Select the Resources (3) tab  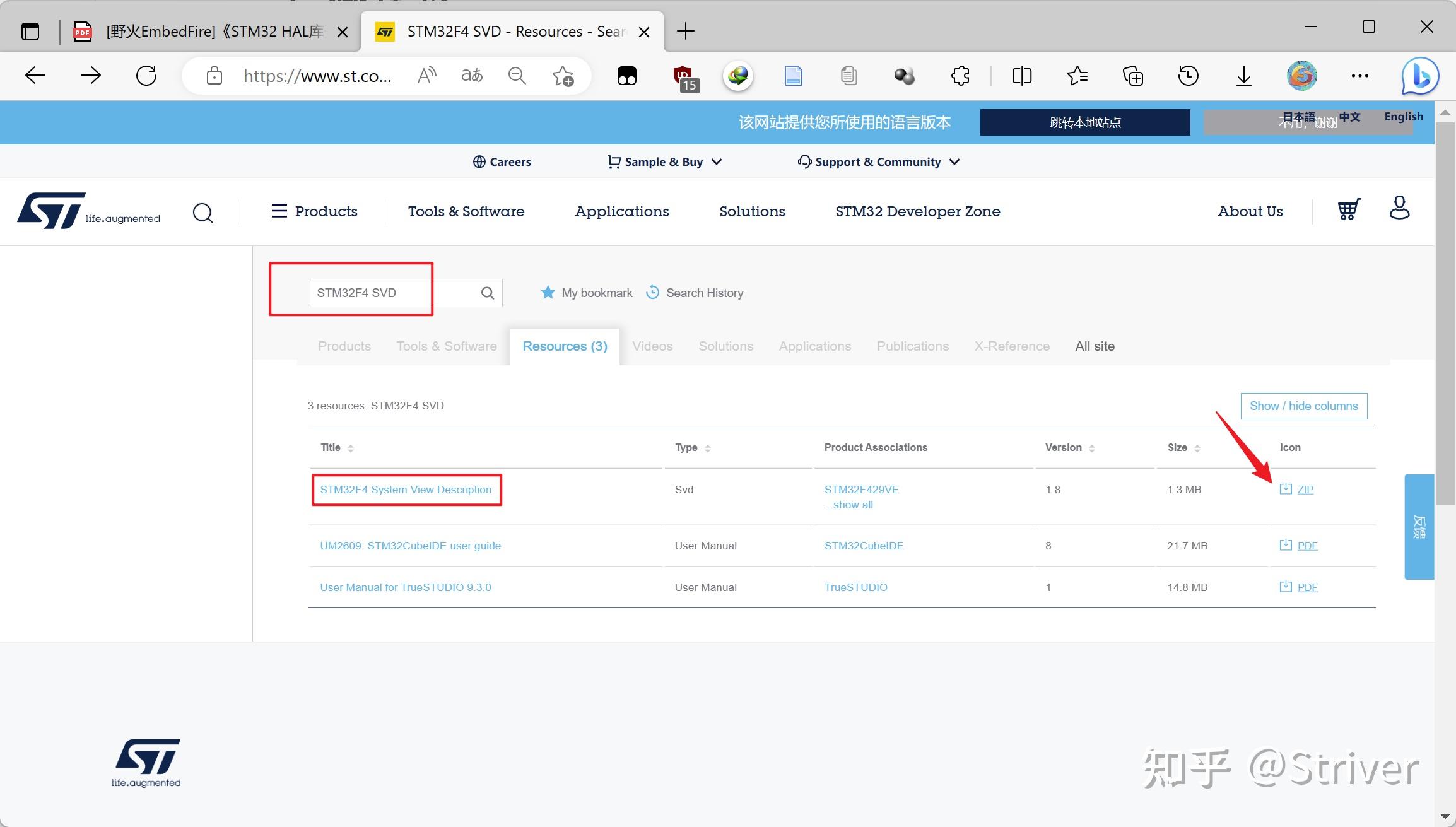pos(565,346)
